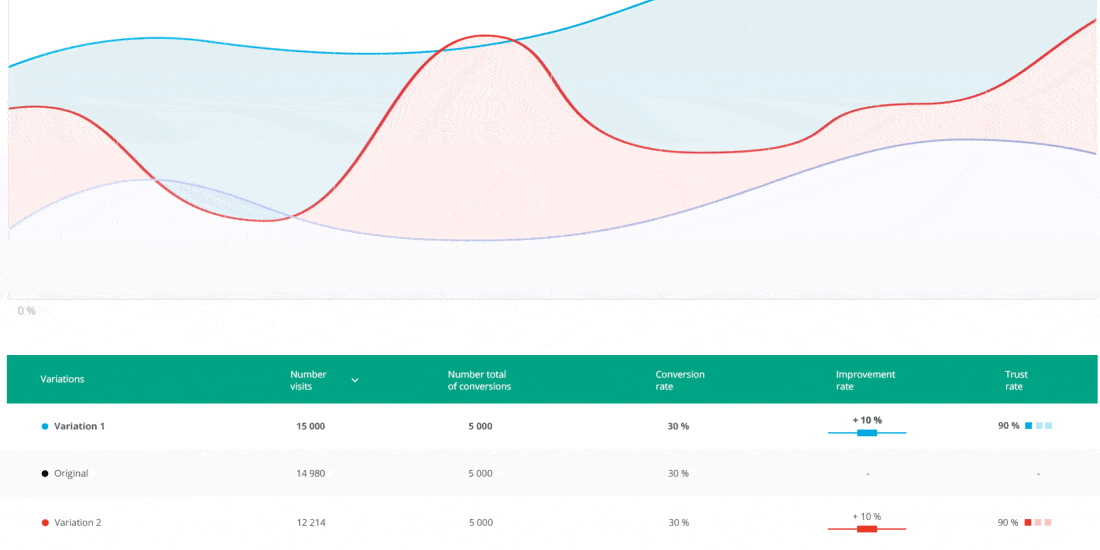Click the blue dot beside Variation 1
Screen dimensions: 1100x550
click(45, 426)
